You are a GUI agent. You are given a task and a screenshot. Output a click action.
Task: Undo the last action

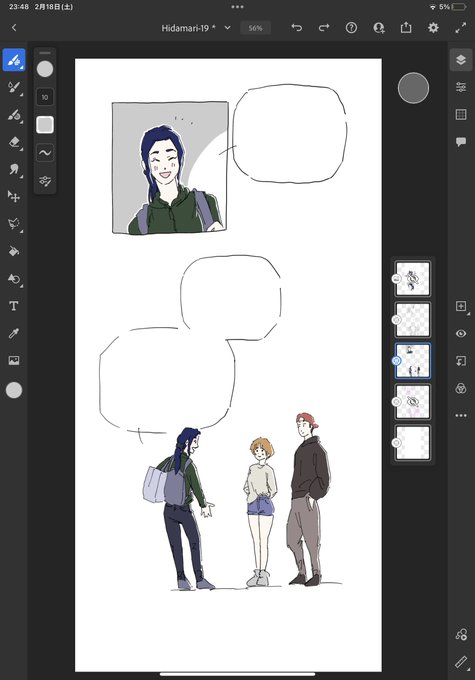tap(297, 28)
